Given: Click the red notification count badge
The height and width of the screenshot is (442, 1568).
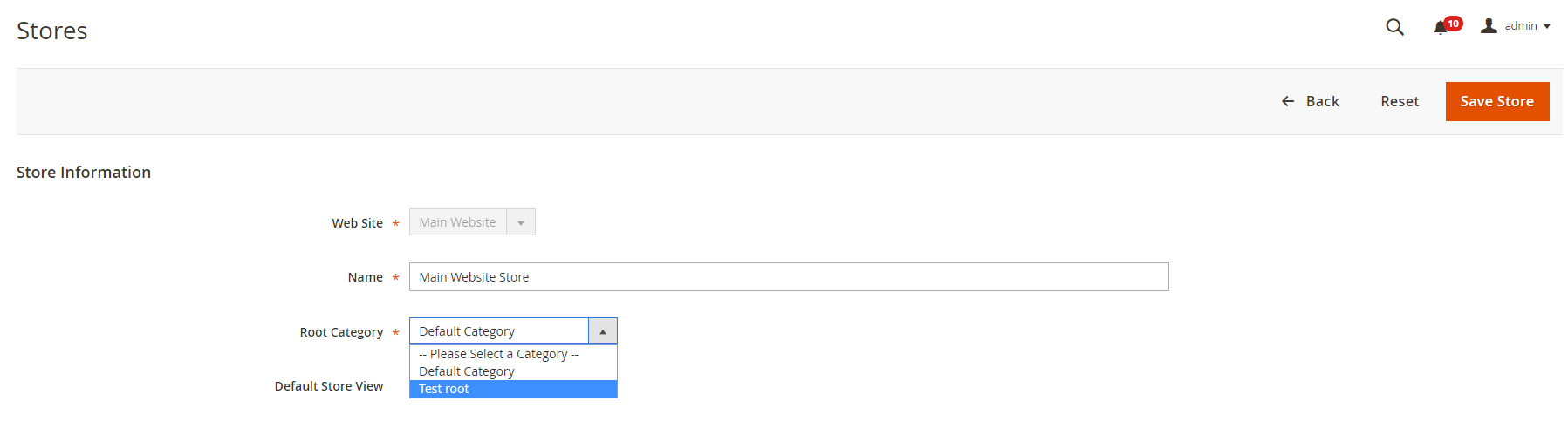Looking at the screenshot, I should [x=1453, y=24].
